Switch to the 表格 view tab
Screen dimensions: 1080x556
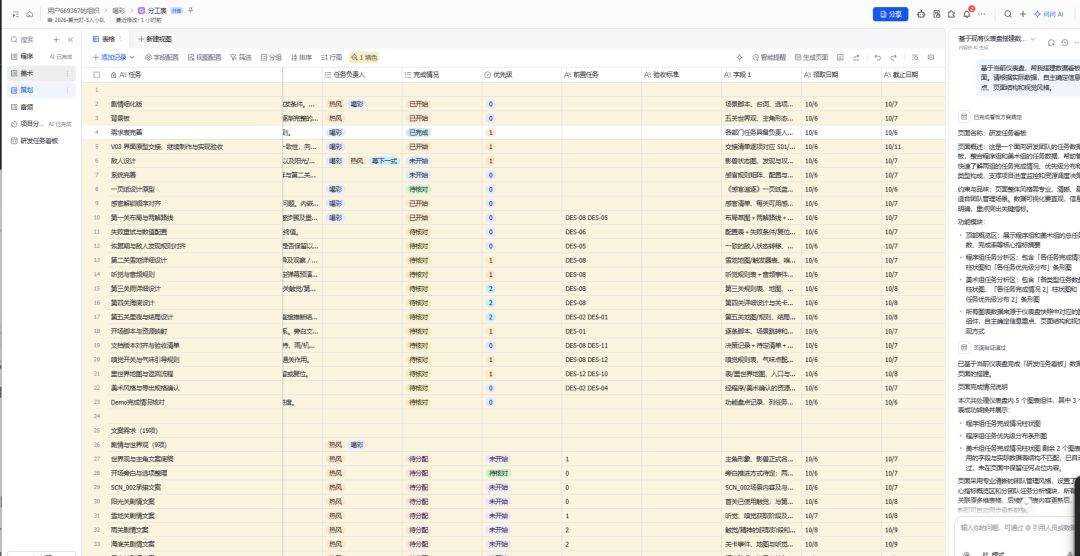105,39
